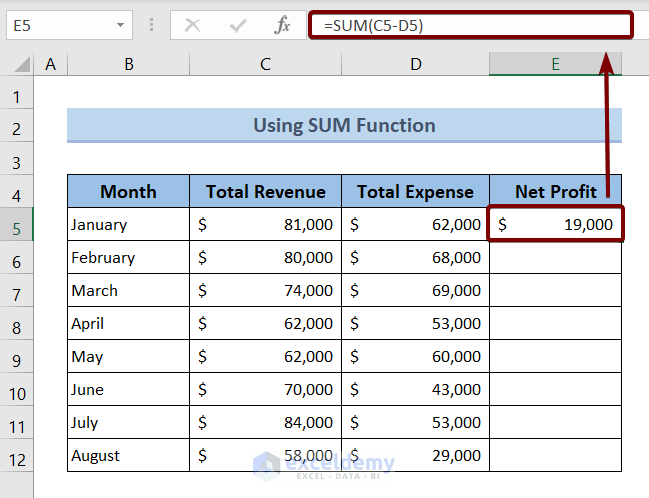Select row 5 header
Viewport: 649px width, 498px height.
16,226
